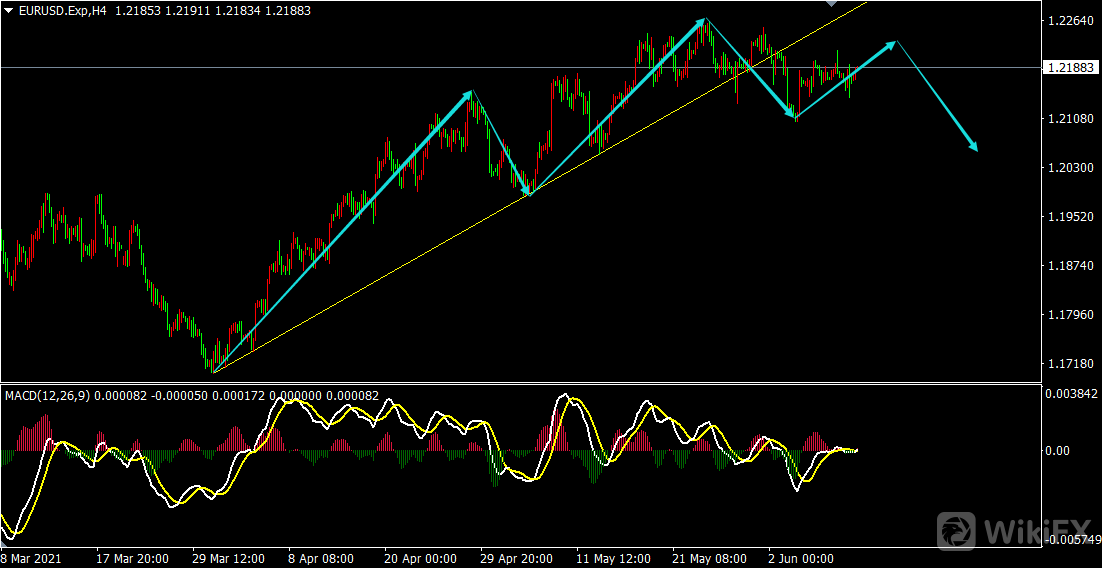Image resolution: width=1102 pixels, height=568 pixels.
Task: Click the 20 Apr 00:00 time label
Action: pos(421,559)
